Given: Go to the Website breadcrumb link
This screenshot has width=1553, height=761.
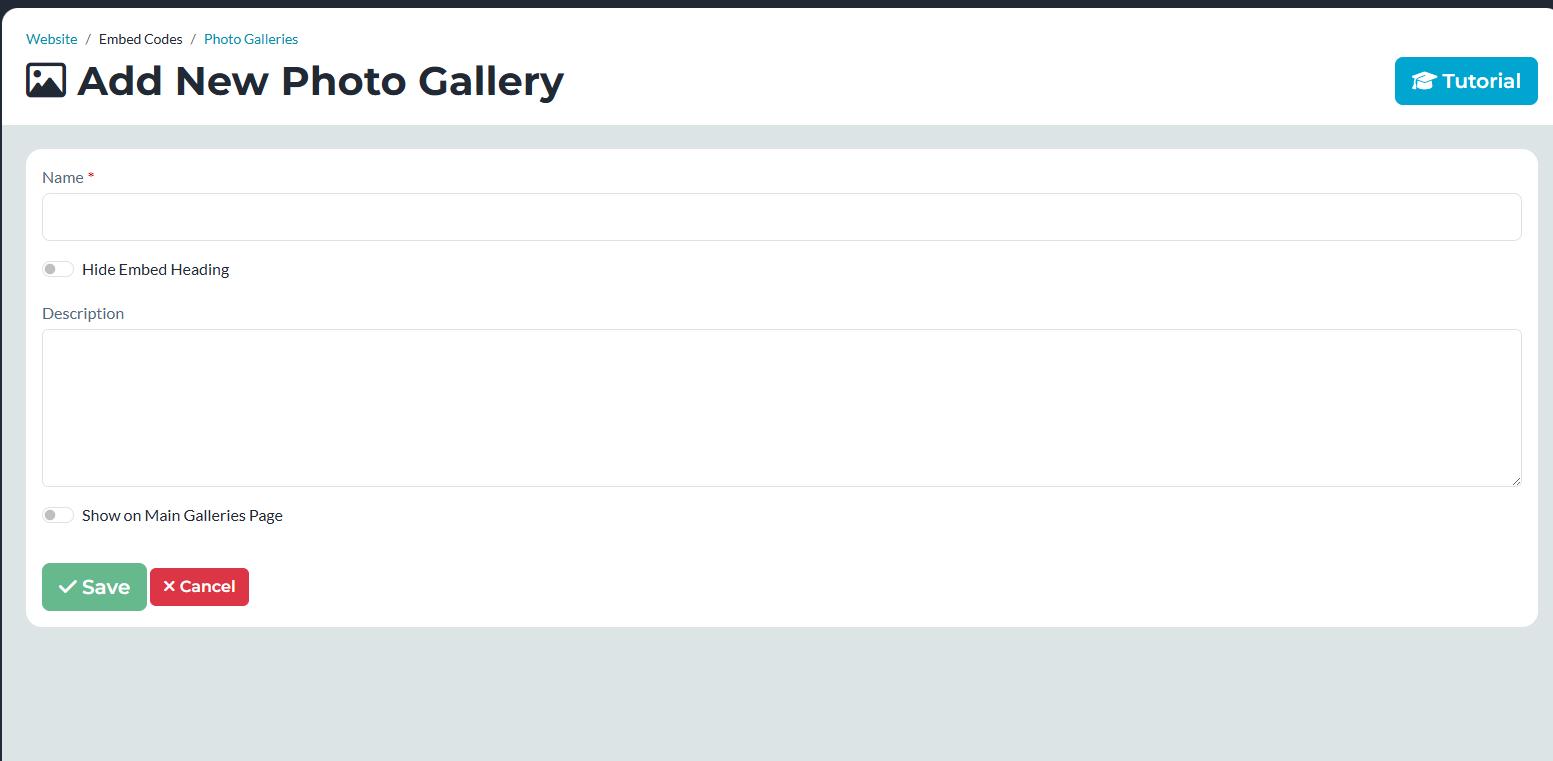Looking at the screenshot, I should [51, 39].
